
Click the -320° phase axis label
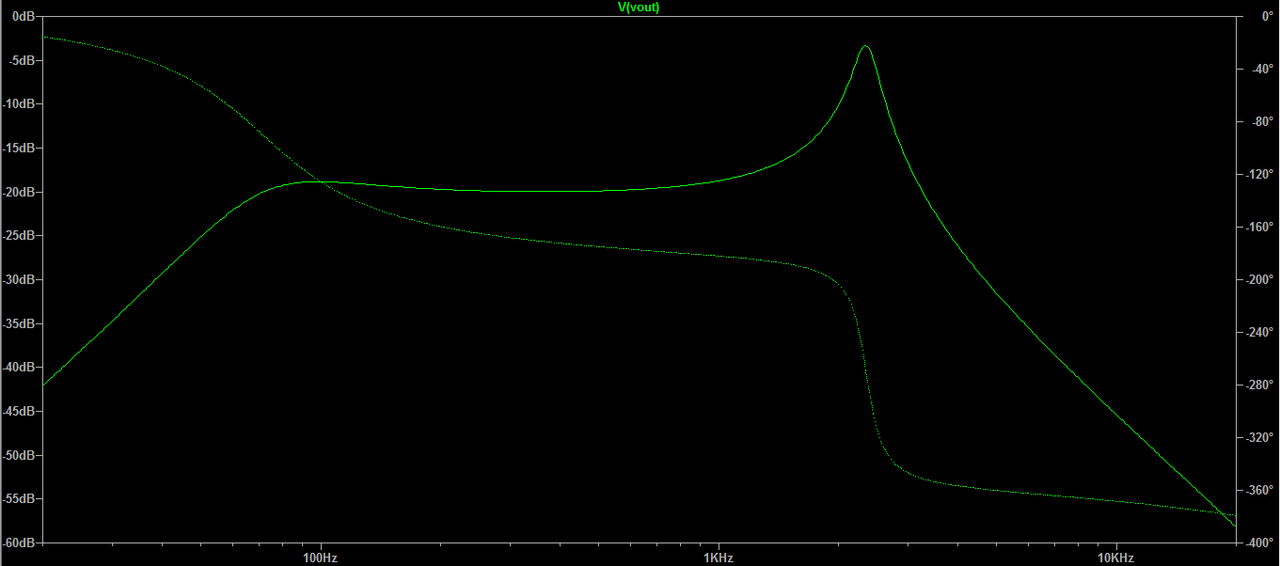1260,438
